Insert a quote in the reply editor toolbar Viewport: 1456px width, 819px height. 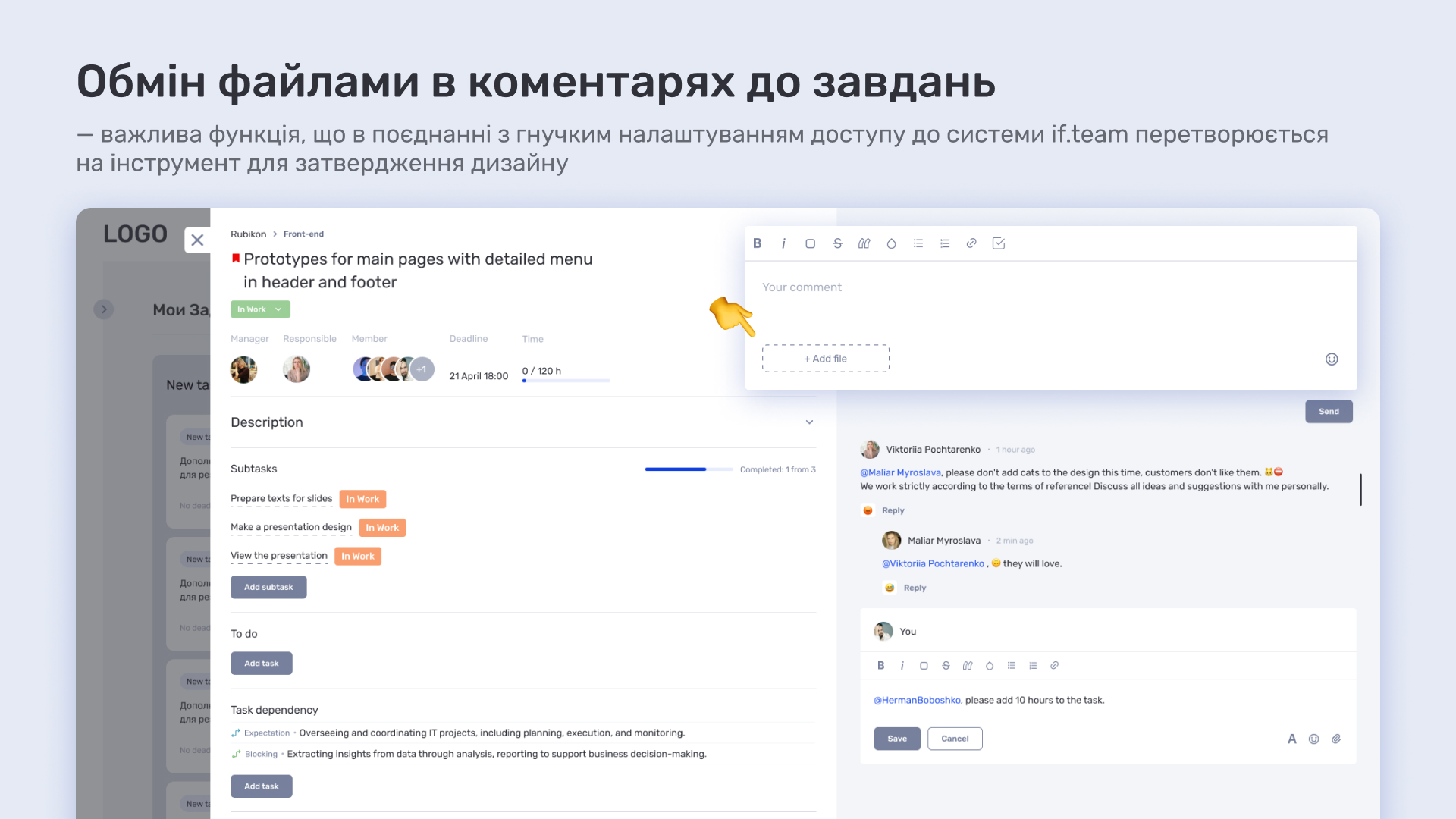(968, 665)
